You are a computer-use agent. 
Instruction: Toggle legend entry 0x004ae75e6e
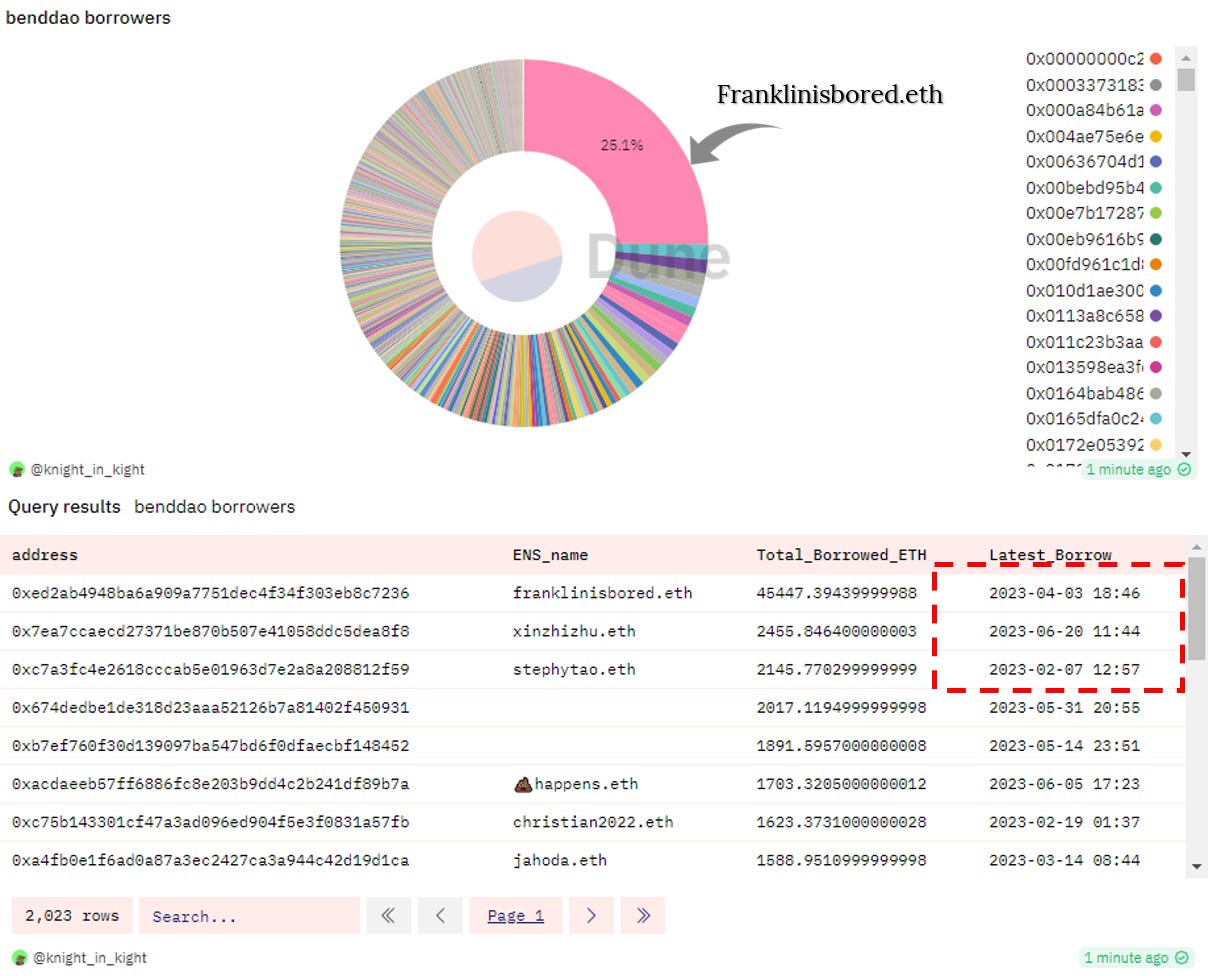(x=1092, y=136)
